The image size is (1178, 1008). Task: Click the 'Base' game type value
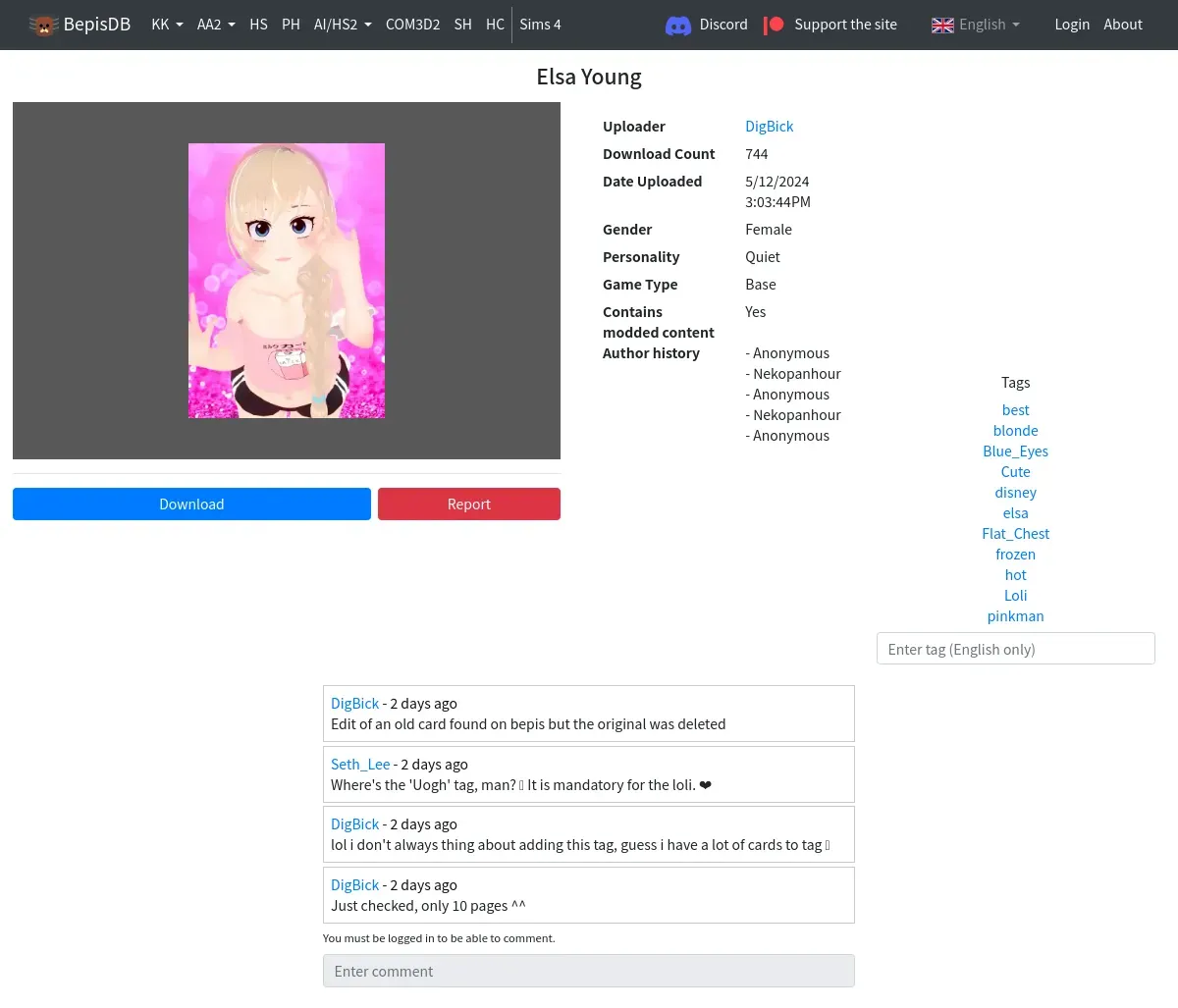[761, 285]
